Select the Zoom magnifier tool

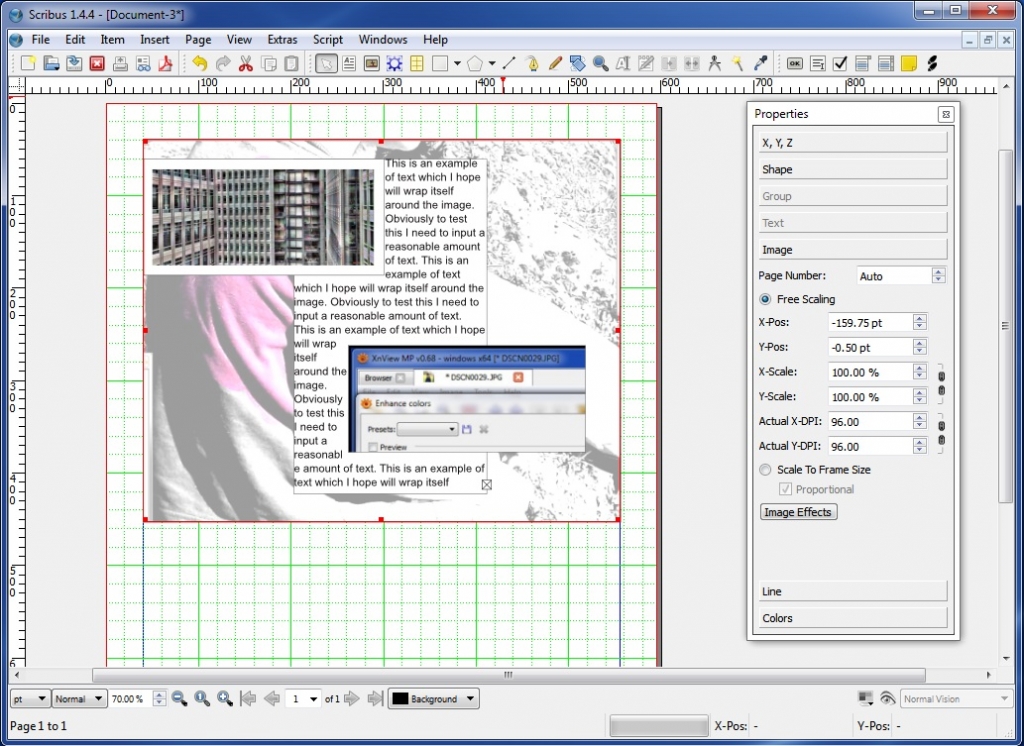[599, 63]
